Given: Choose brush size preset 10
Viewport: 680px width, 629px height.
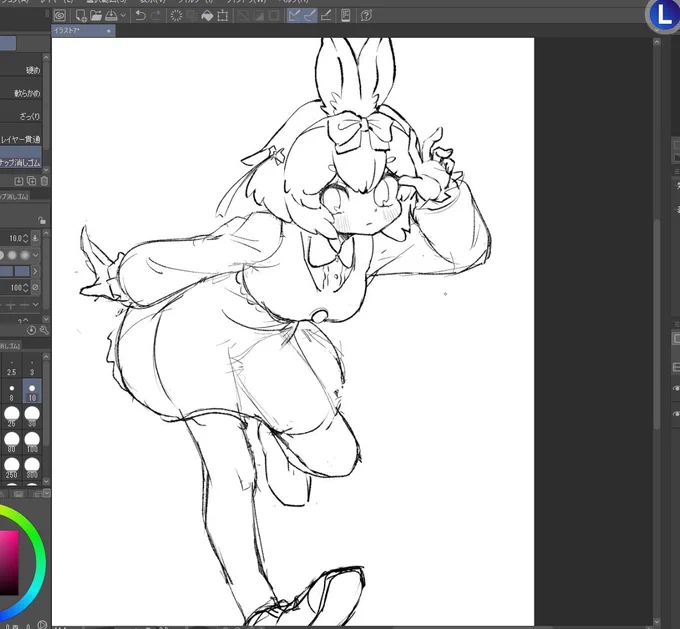Looking at the screenshot, I should click(32, 392).
